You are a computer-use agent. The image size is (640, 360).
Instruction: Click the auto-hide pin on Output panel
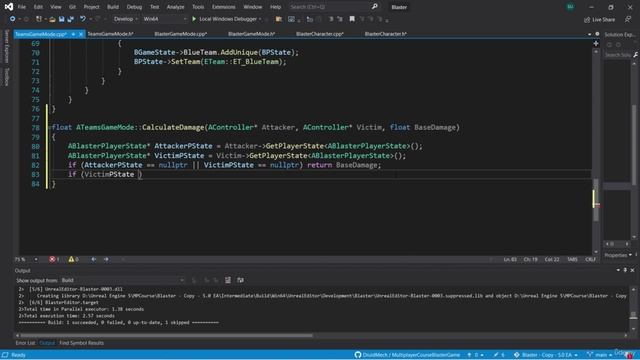coord(625,270)
